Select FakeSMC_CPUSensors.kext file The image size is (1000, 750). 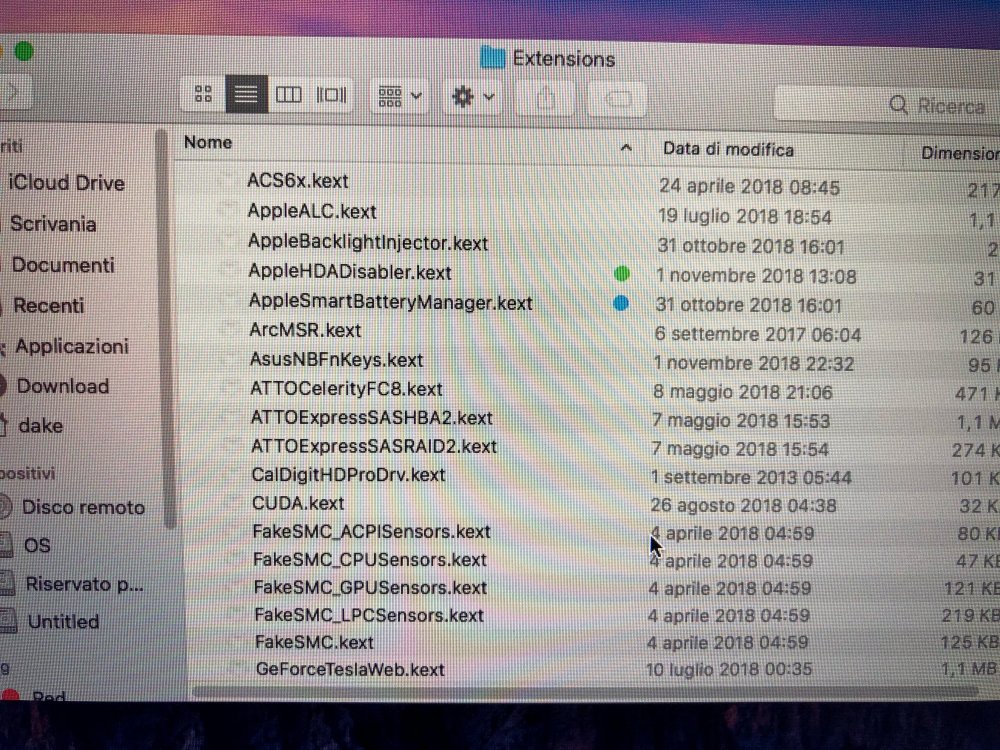point(369,559)
